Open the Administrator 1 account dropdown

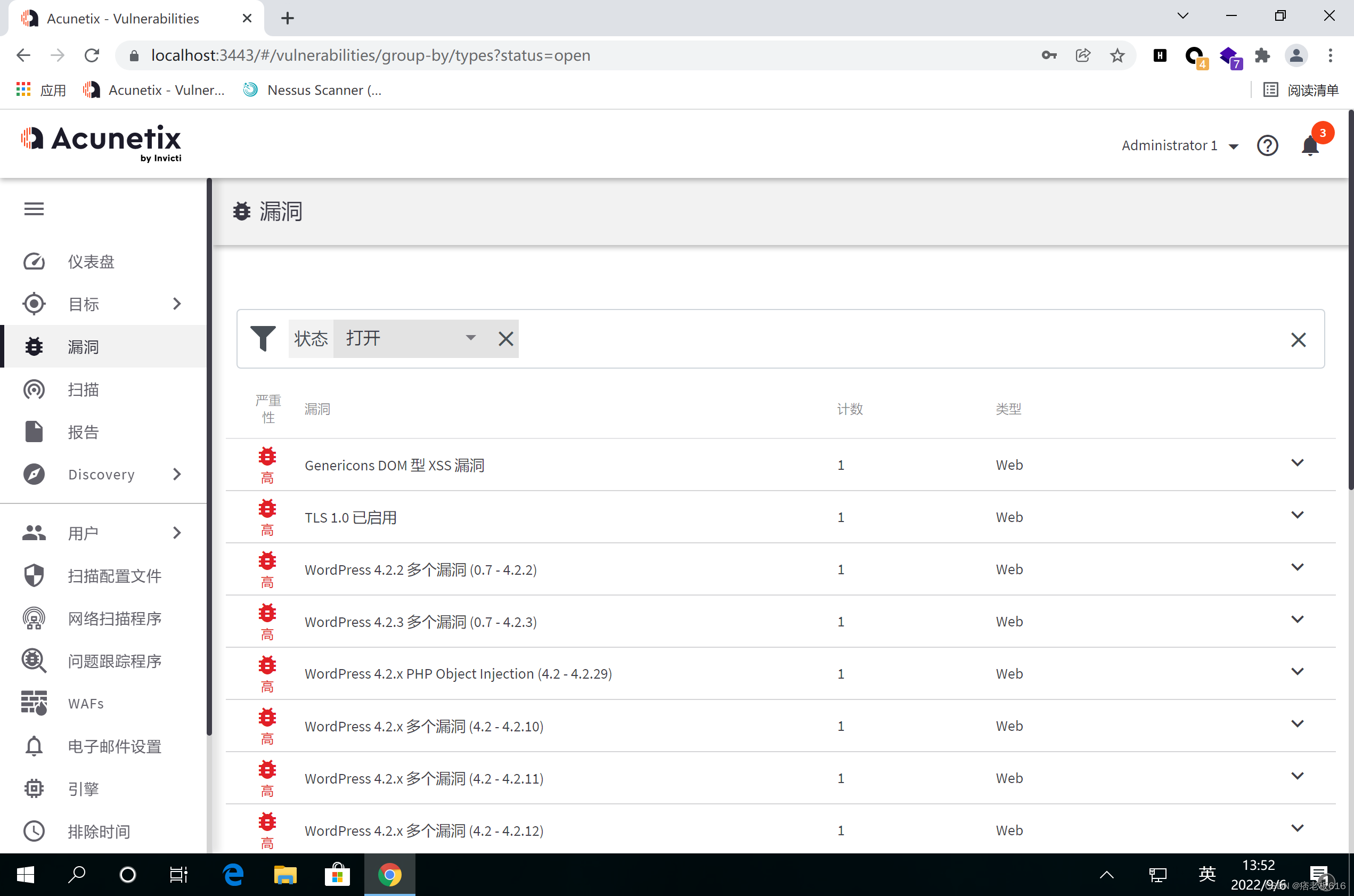coord(1179,146)
